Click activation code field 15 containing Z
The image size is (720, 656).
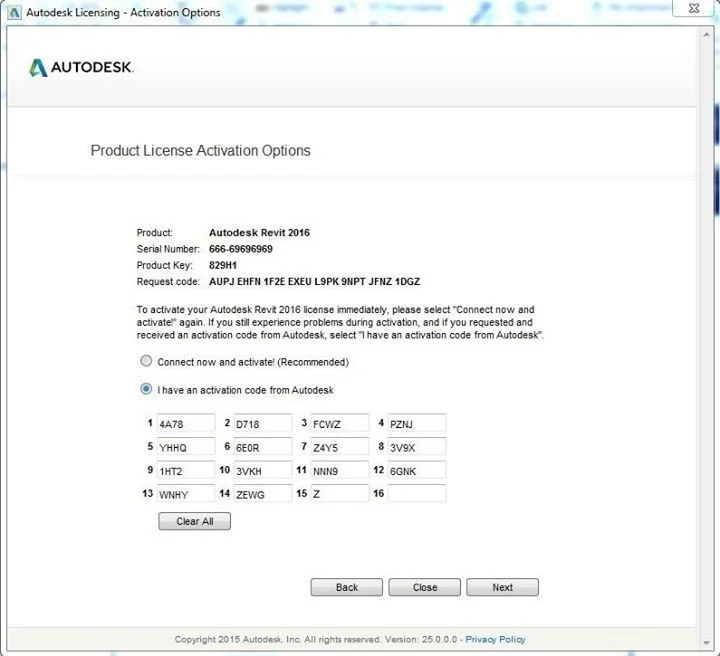coord(340,493)
